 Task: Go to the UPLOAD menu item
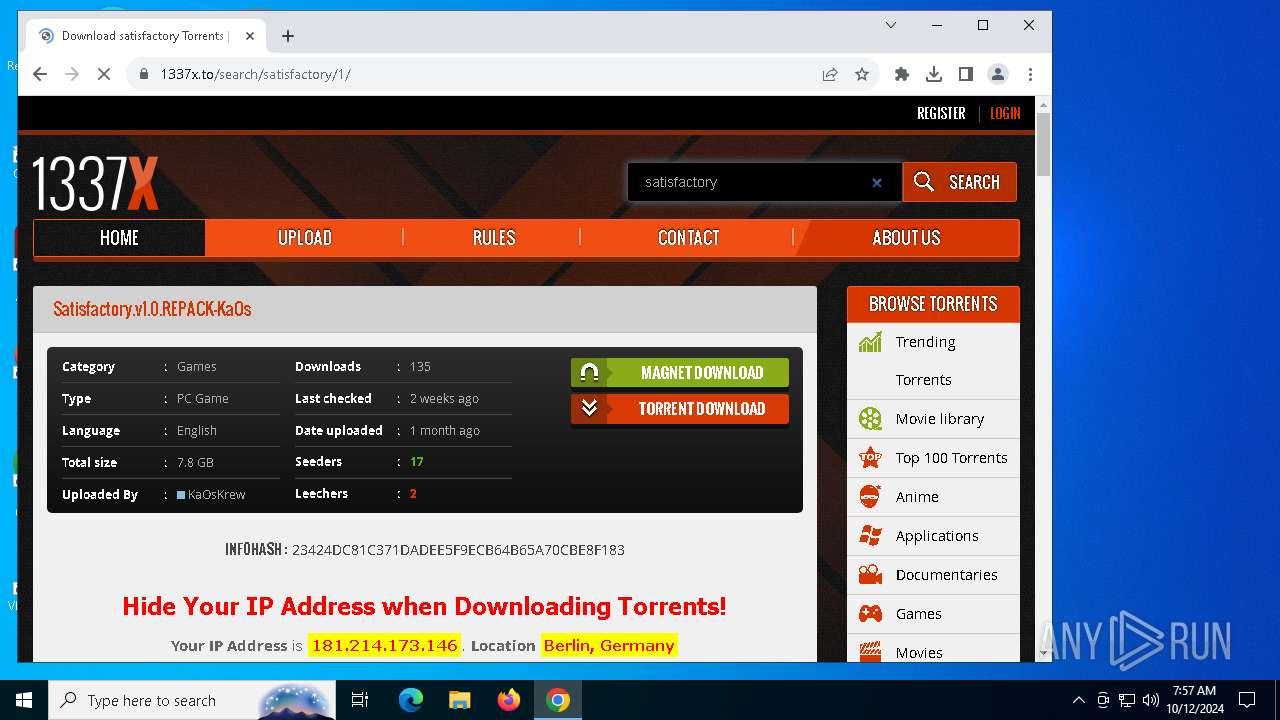305,238
